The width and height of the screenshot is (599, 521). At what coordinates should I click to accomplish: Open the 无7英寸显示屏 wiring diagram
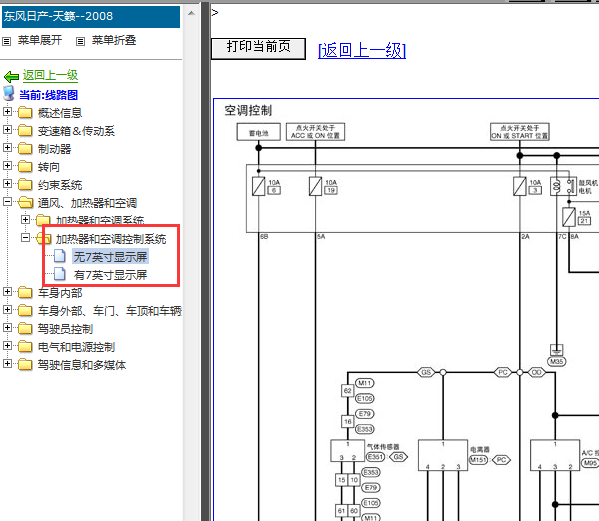[110, 257]
